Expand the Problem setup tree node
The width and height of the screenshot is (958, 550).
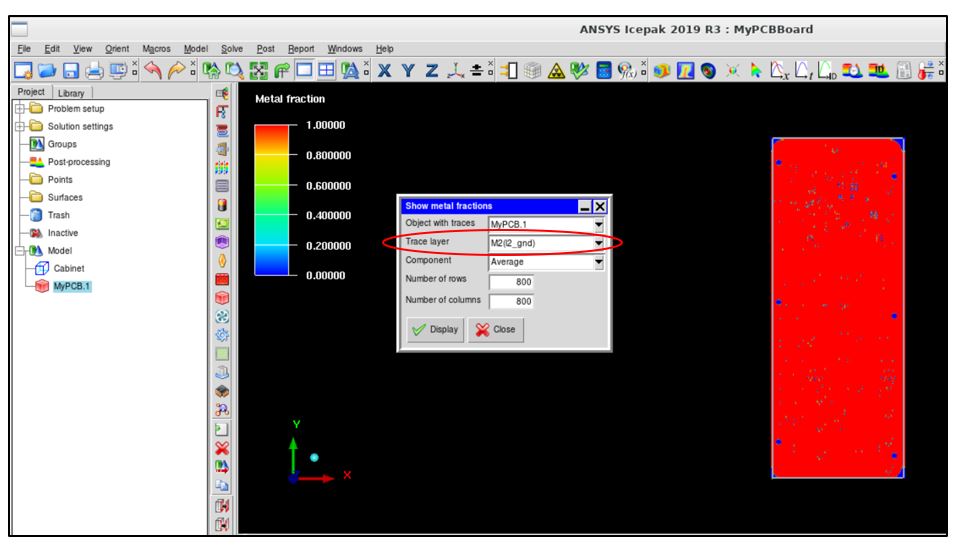click(x=20, y=109)
